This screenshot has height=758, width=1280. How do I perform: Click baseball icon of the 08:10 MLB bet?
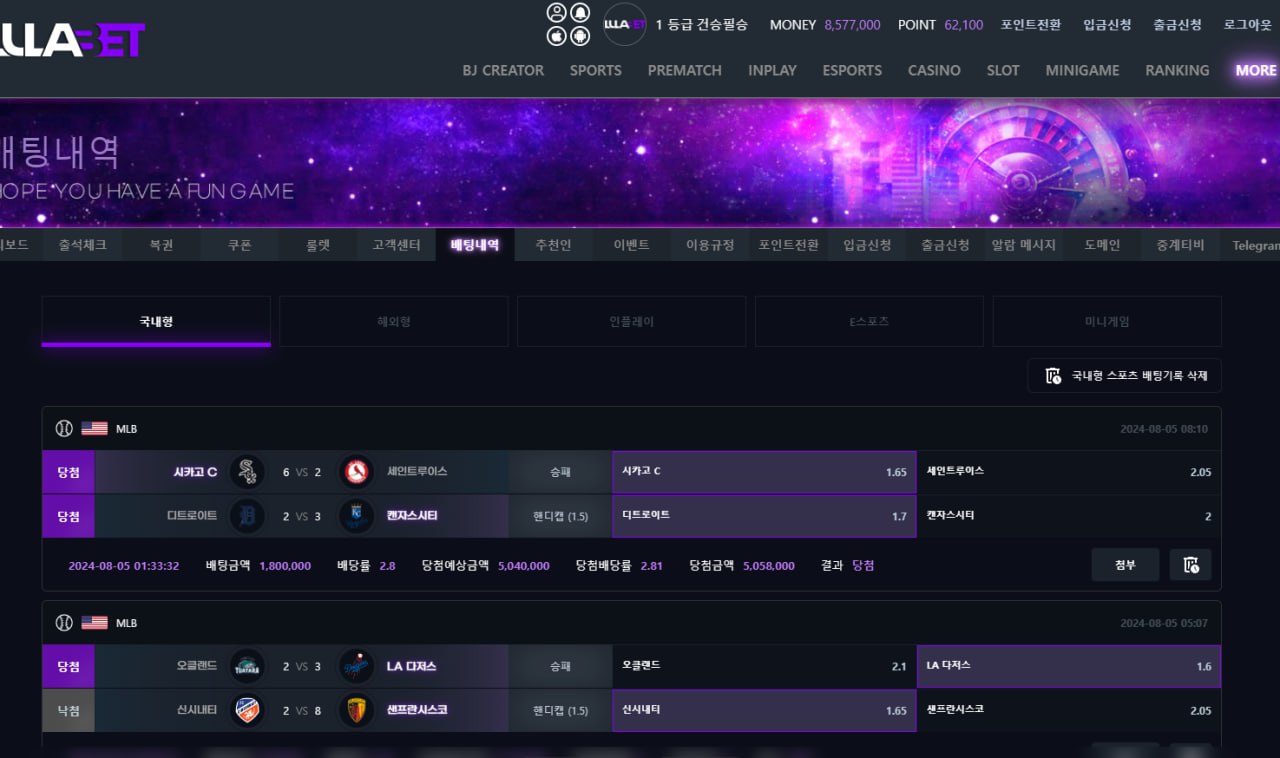pos(64,428)
